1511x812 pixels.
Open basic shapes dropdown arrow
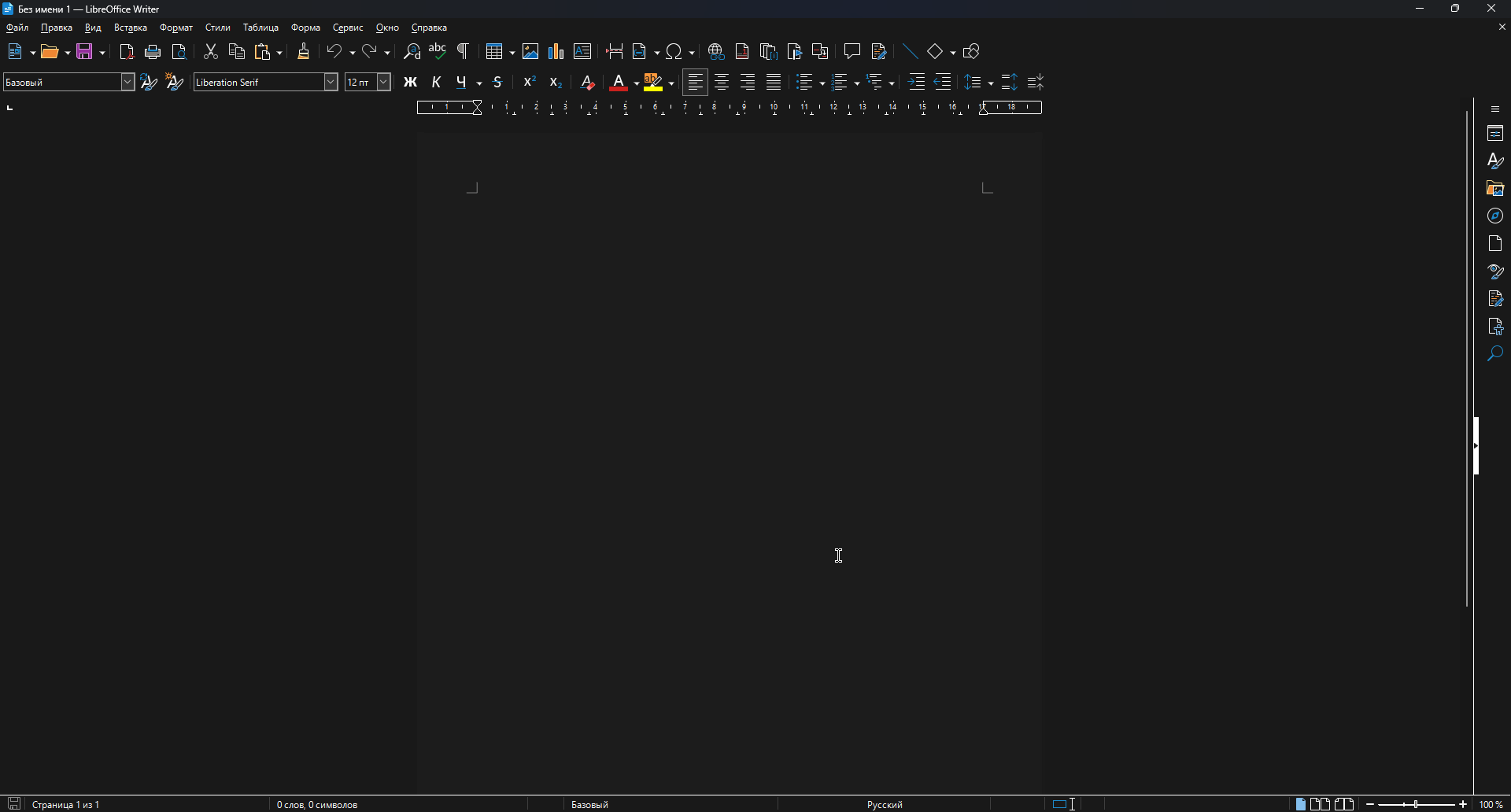pyautogui.click(x=953, y=53)
